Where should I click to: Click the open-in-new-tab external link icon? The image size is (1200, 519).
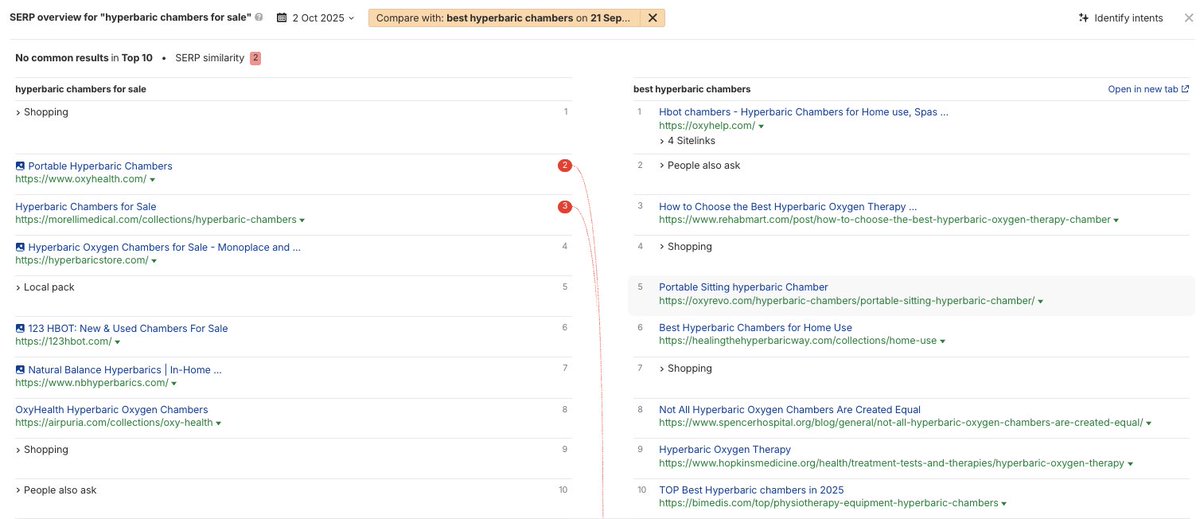(1185, 89)
